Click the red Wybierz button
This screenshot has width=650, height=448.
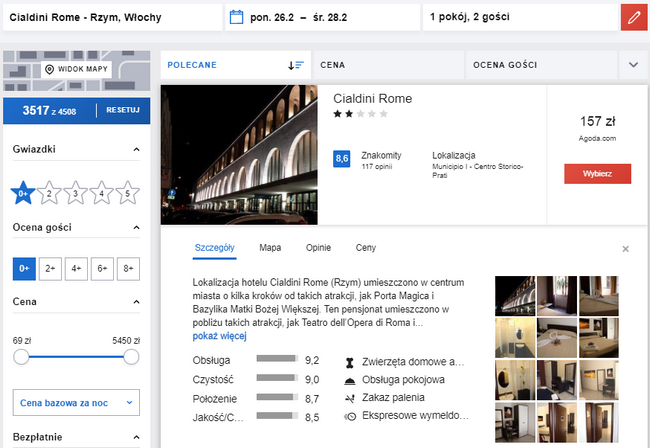[597, 174]
